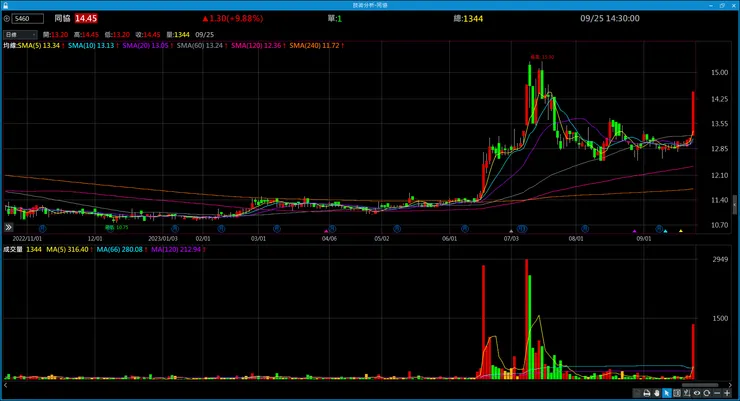Click the Y-axis scale tool icon
This screenshot has width=740, height=401.
(x=687, y=393)
